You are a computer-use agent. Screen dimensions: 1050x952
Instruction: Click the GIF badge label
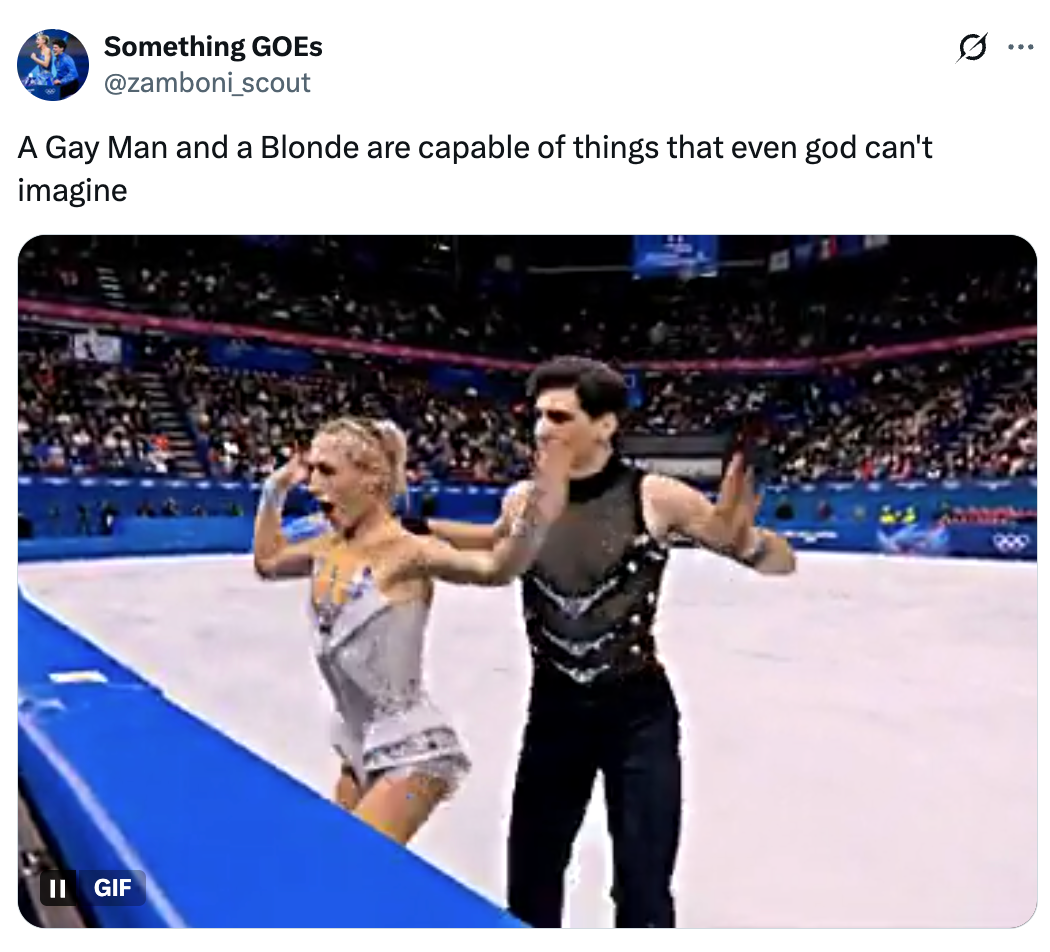click(x=112, y=888)
